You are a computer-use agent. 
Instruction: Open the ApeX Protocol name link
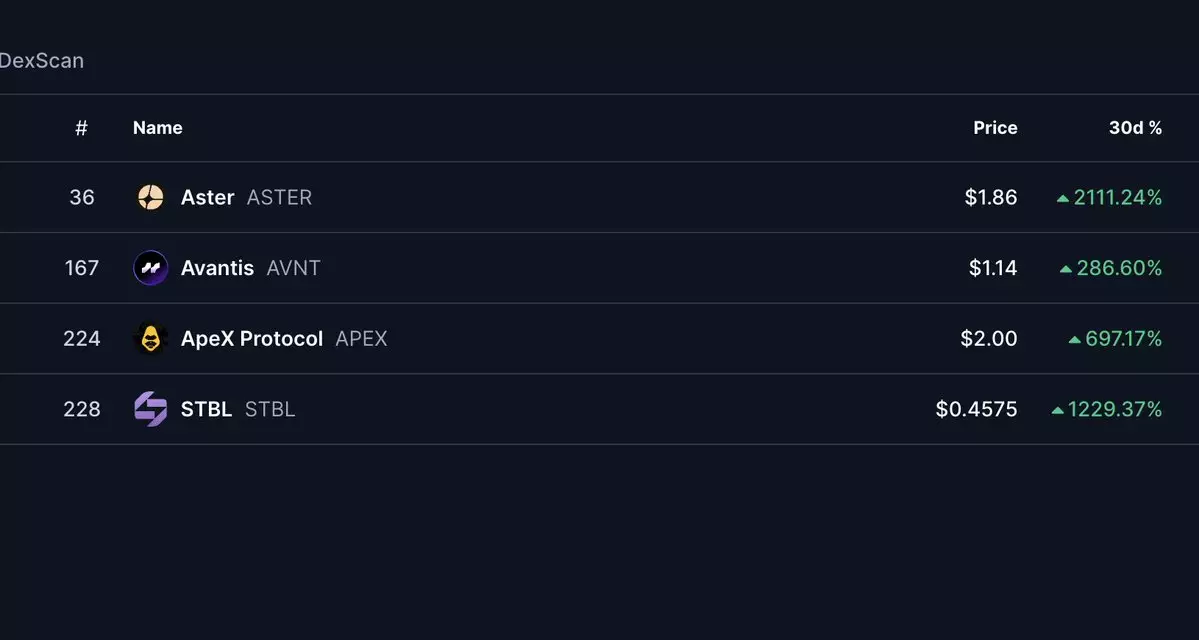click(251, 339)
